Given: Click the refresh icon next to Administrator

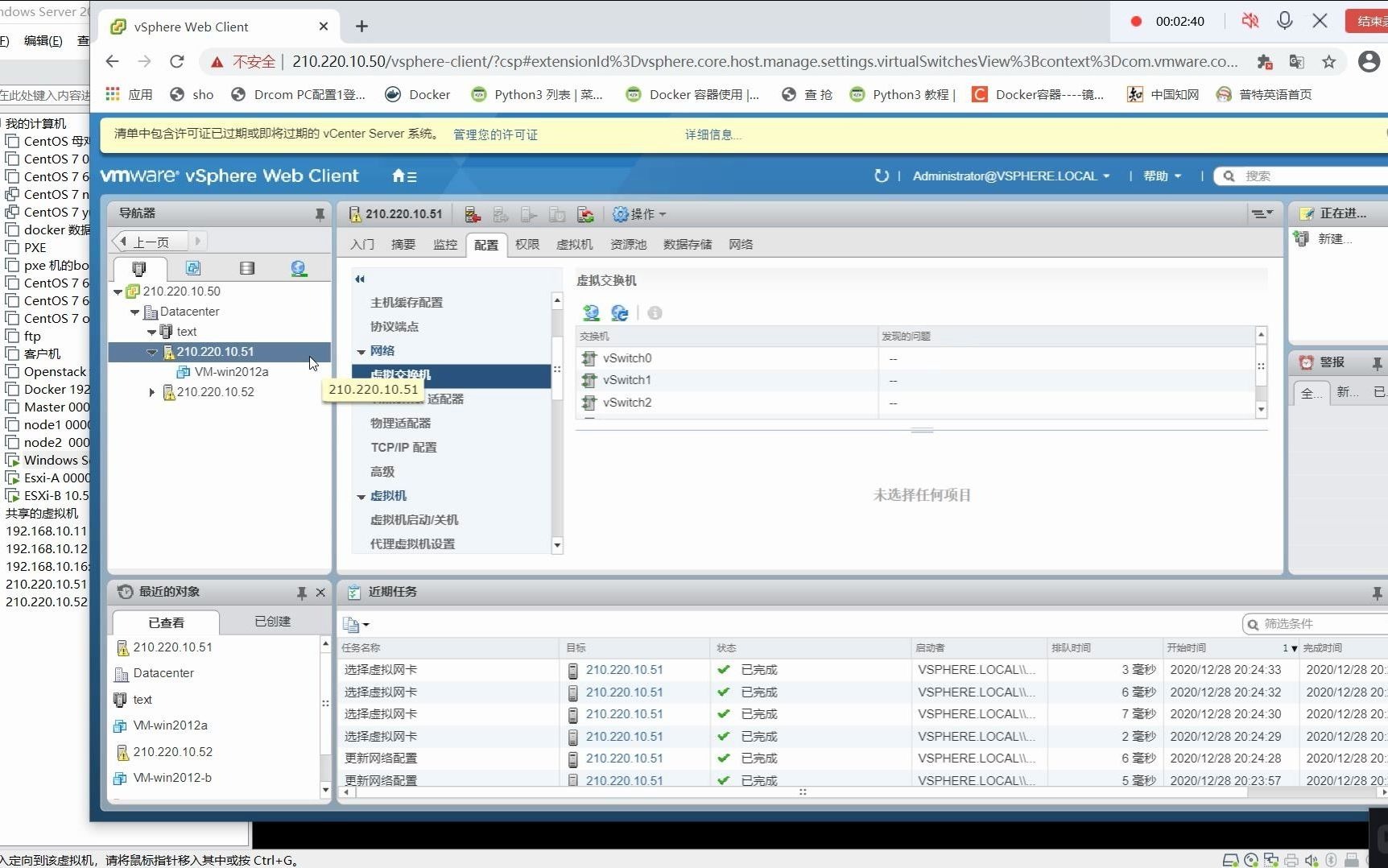Looking at the screenshot, I should pyautogui.click(x=882, y=176).
